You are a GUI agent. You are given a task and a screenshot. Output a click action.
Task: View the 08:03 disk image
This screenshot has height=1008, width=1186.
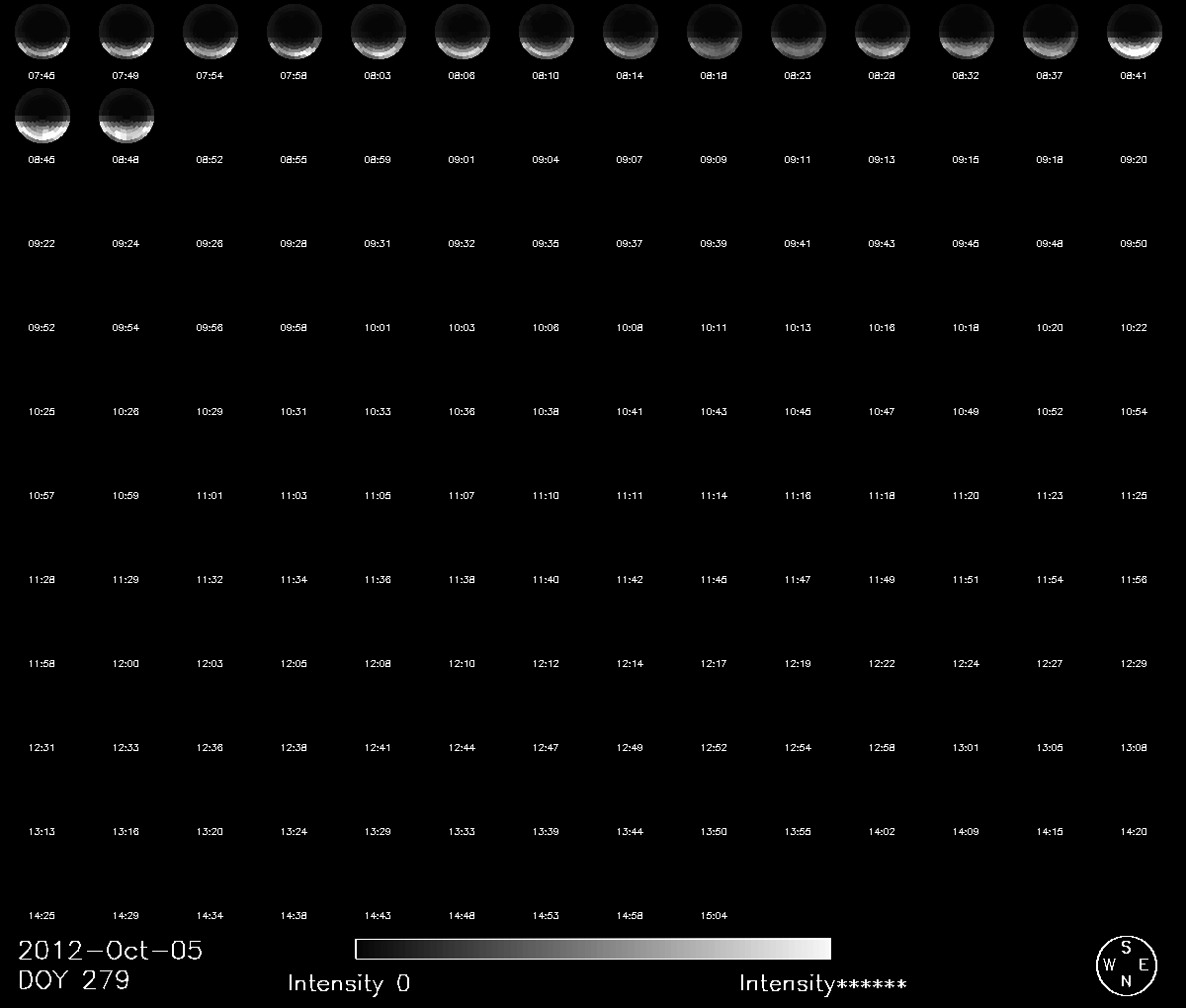[379, 32]
